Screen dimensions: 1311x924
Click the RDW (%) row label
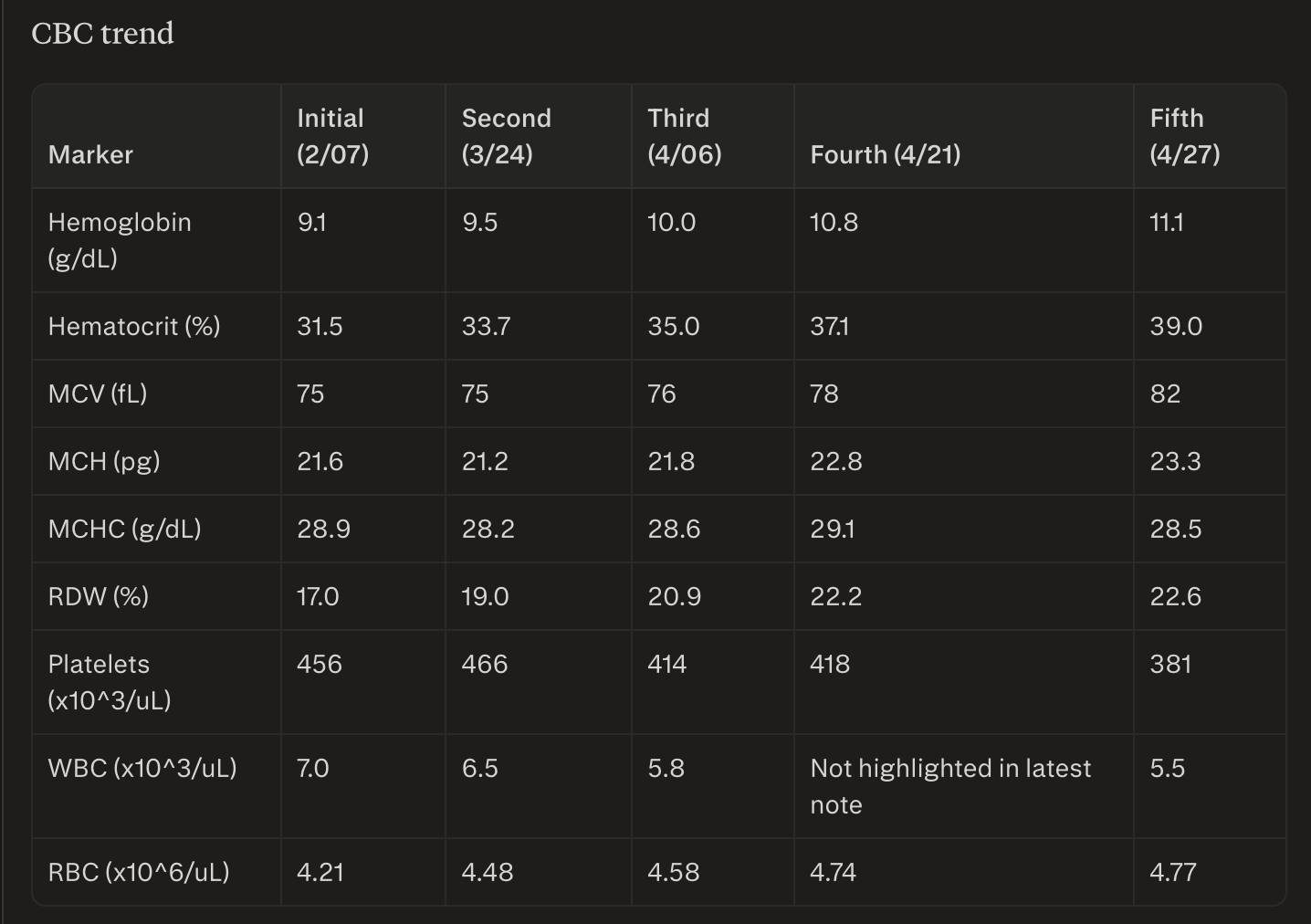point(99,596)
